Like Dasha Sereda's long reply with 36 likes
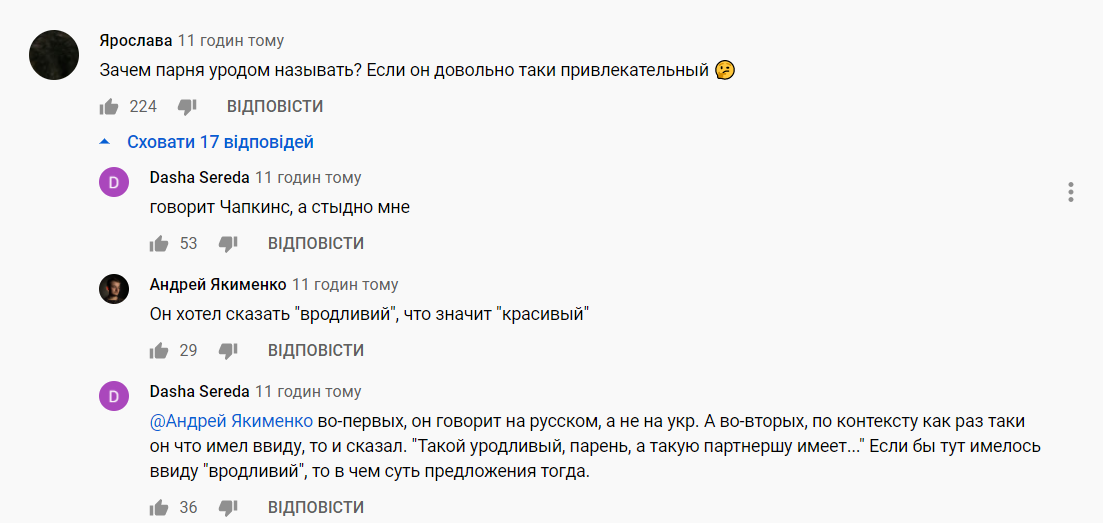This screenshot has width=1103, height=523. pos(159,508)
